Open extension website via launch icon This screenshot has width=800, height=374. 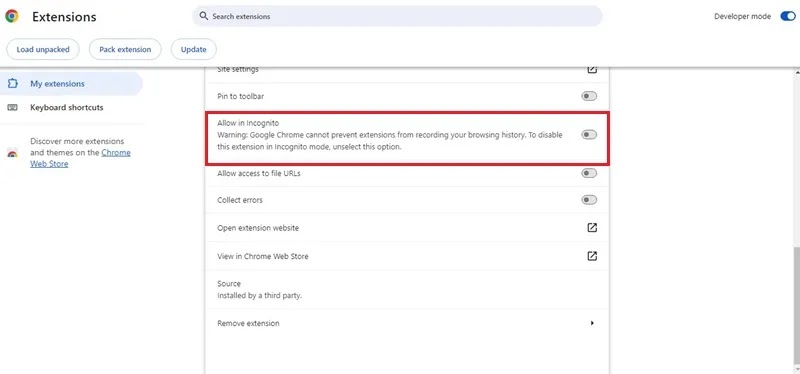592,228
